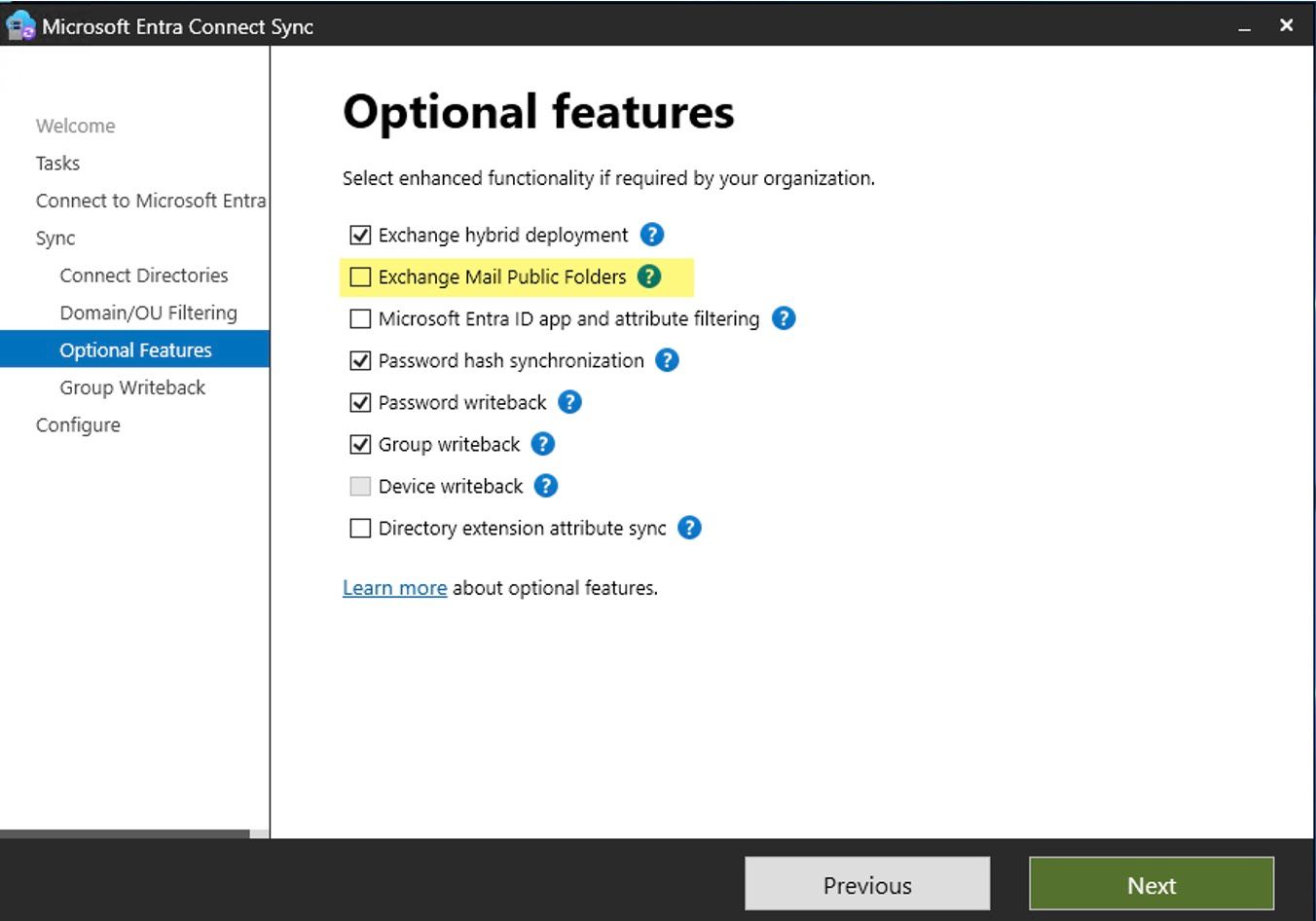
Task: Uncheck Password hash synchronization
Action: (x=360, y=360)
